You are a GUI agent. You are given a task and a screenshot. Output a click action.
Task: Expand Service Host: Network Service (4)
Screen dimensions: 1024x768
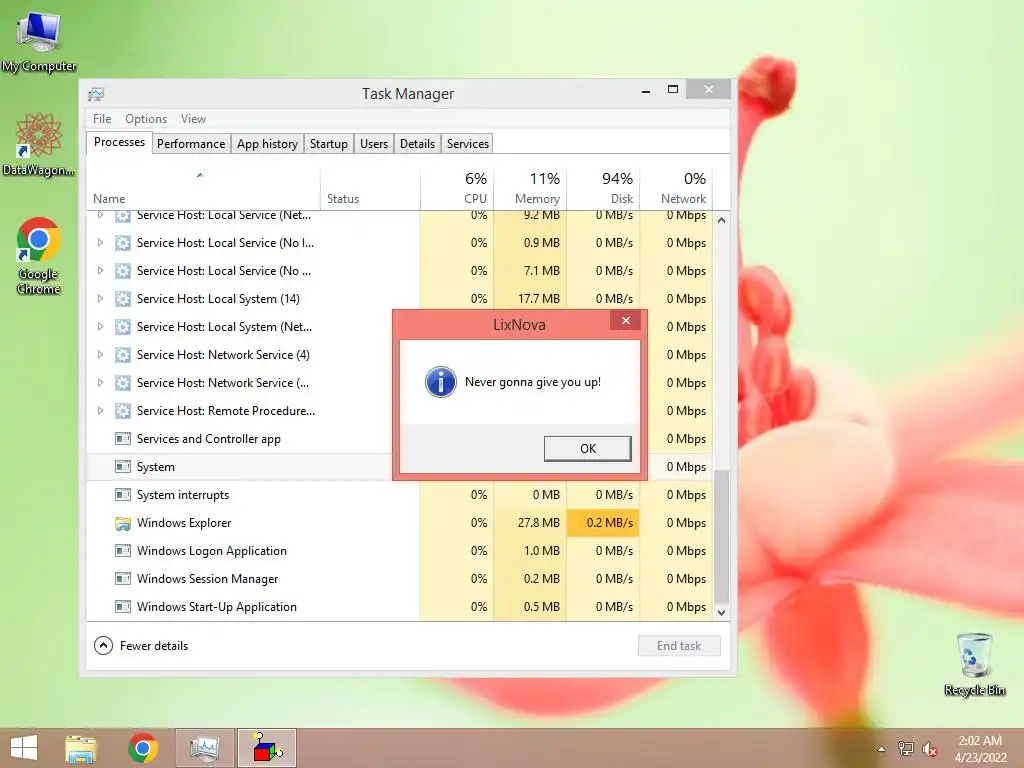pyautogui.click(x=100, y=355)
